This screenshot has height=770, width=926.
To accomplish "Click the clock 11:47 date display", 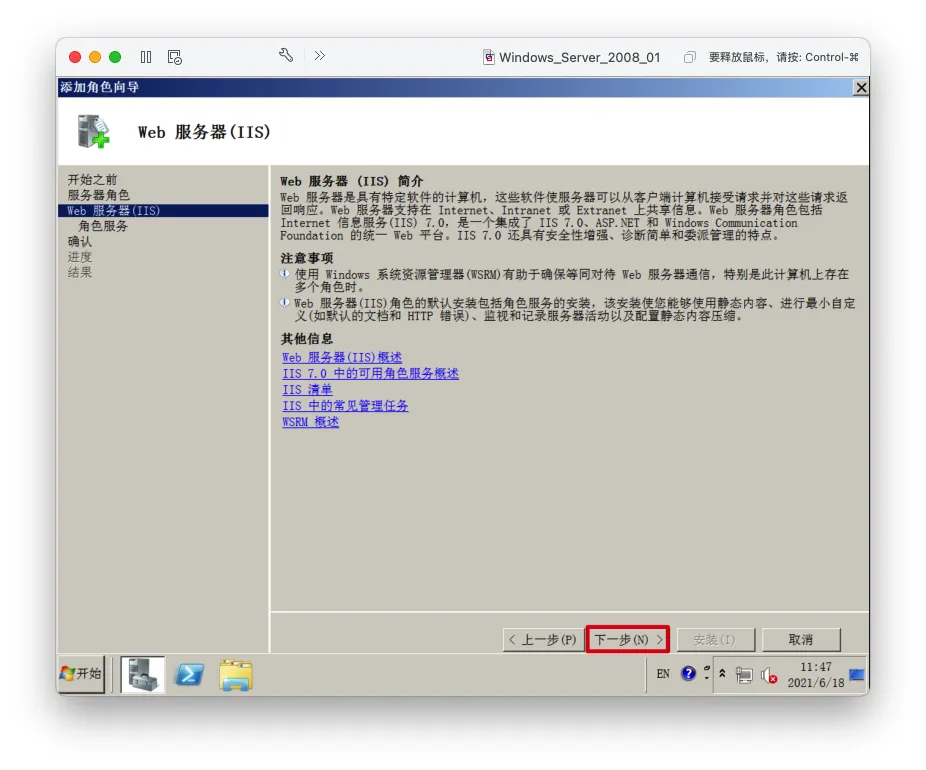I will (x=816, y=674).
